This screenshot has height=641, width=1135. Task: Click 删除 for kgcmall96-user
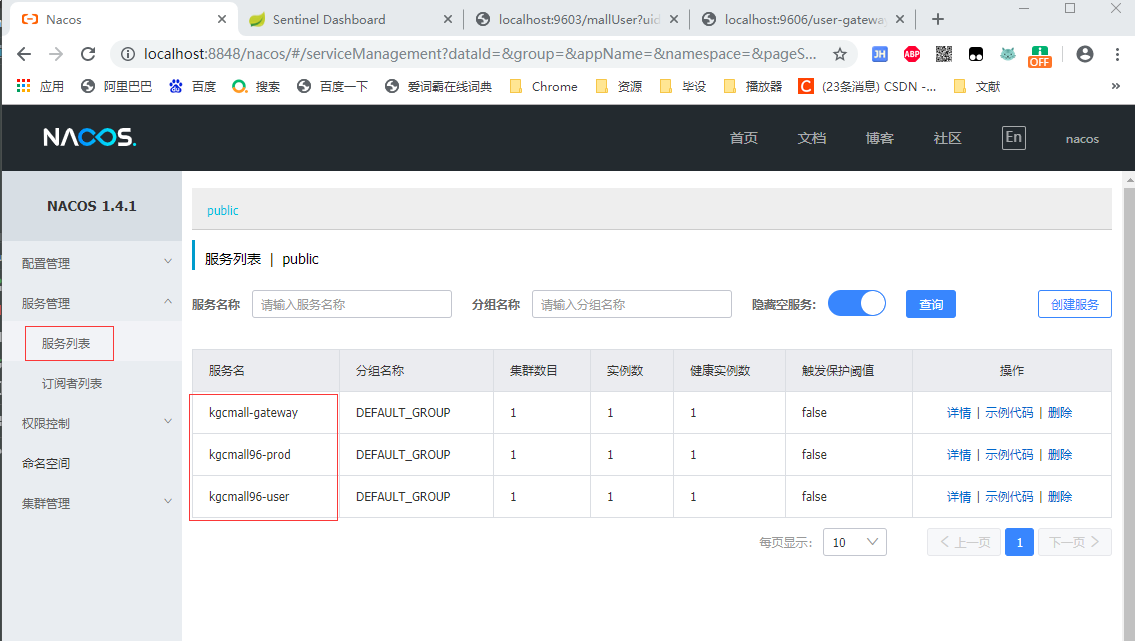(x=1060, y=496)
